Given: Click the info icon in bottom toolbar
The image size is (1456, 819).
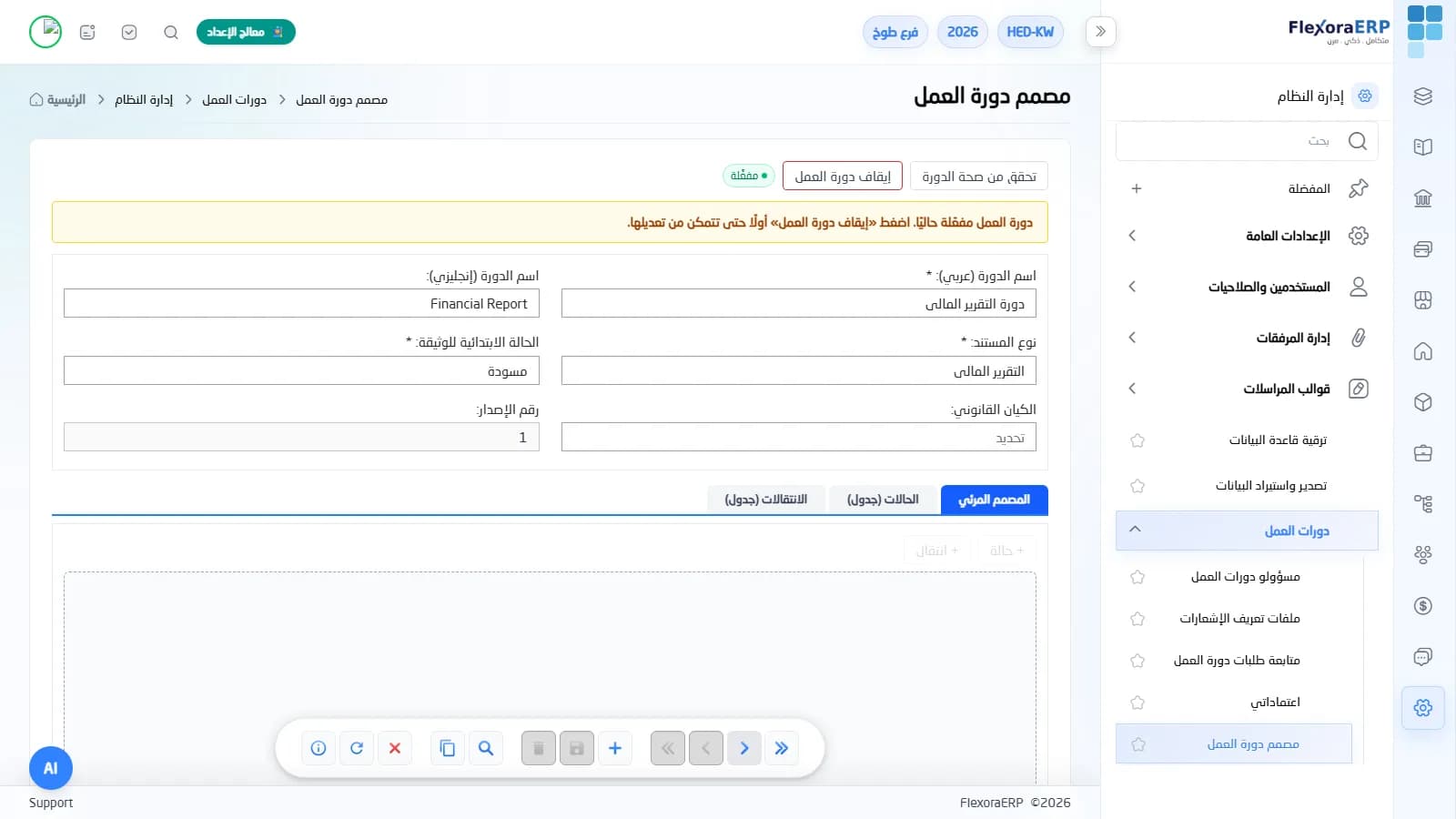Looking at the screenshot, I should point(318,748).
